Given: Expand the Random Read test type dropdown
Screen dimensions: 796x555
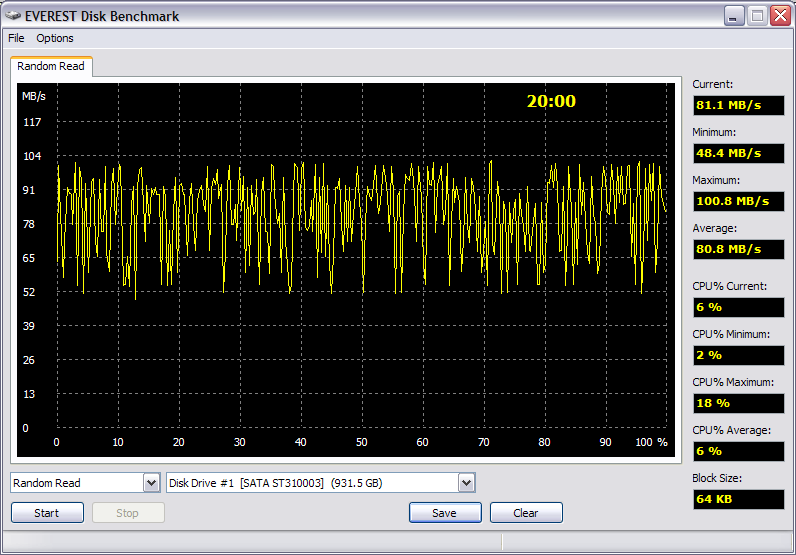Looking at the screenshot, I should coord(151,484).
